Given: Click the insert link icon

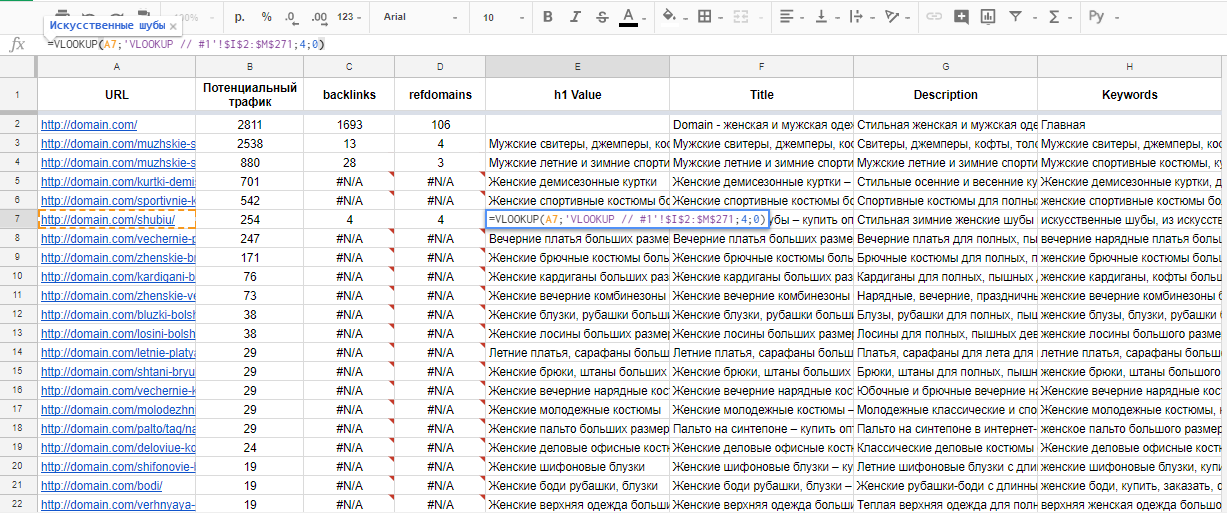Looking at the screenshot, I should (934, 17).
